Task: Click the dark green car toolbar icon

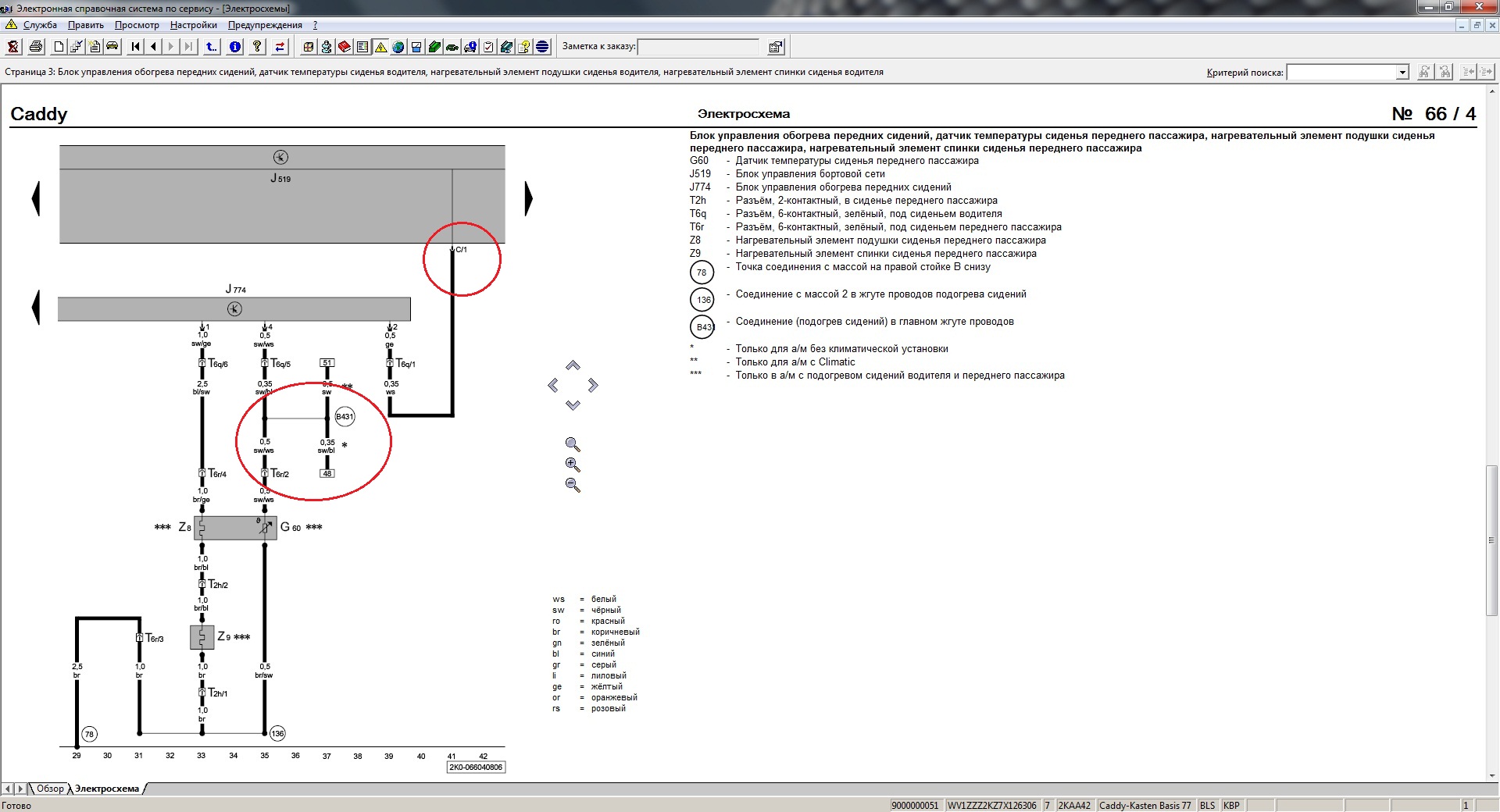Action: coord(452,47)
